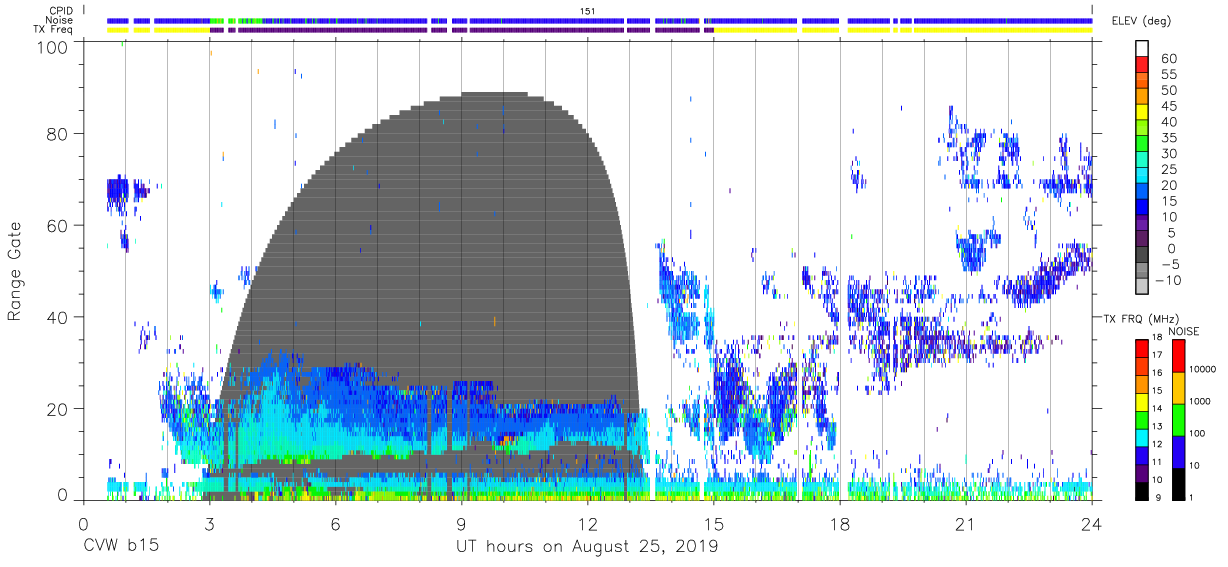
Task: Click the 24 tick on UT hours axis
Action: click(1092, 524)
